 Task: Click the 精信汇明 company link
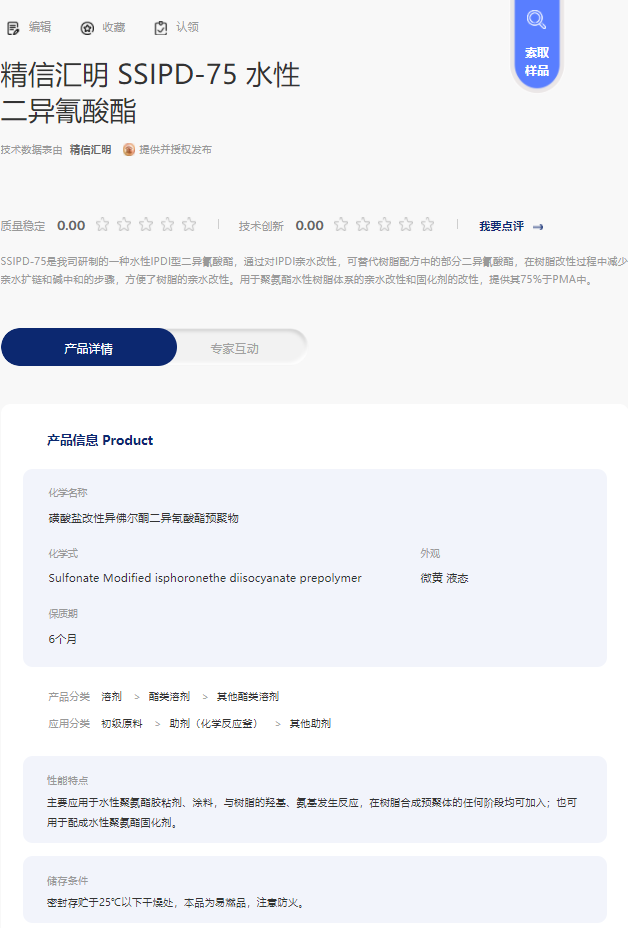point(91,150)
